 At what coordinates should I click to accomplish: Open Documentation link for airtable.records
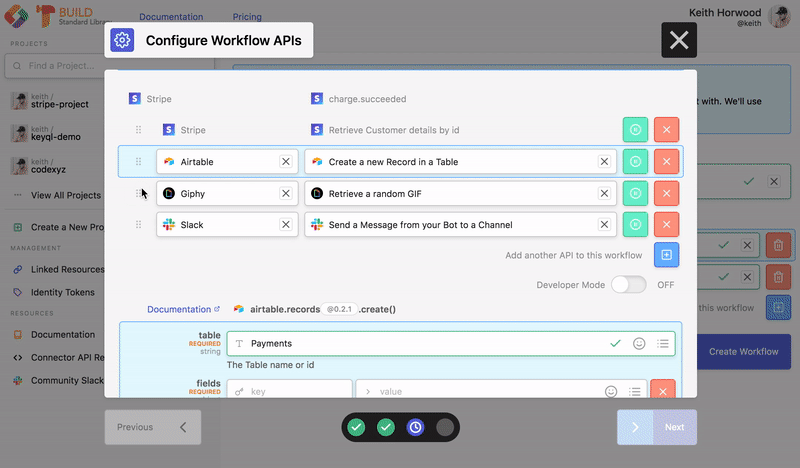tap(183, 309)
